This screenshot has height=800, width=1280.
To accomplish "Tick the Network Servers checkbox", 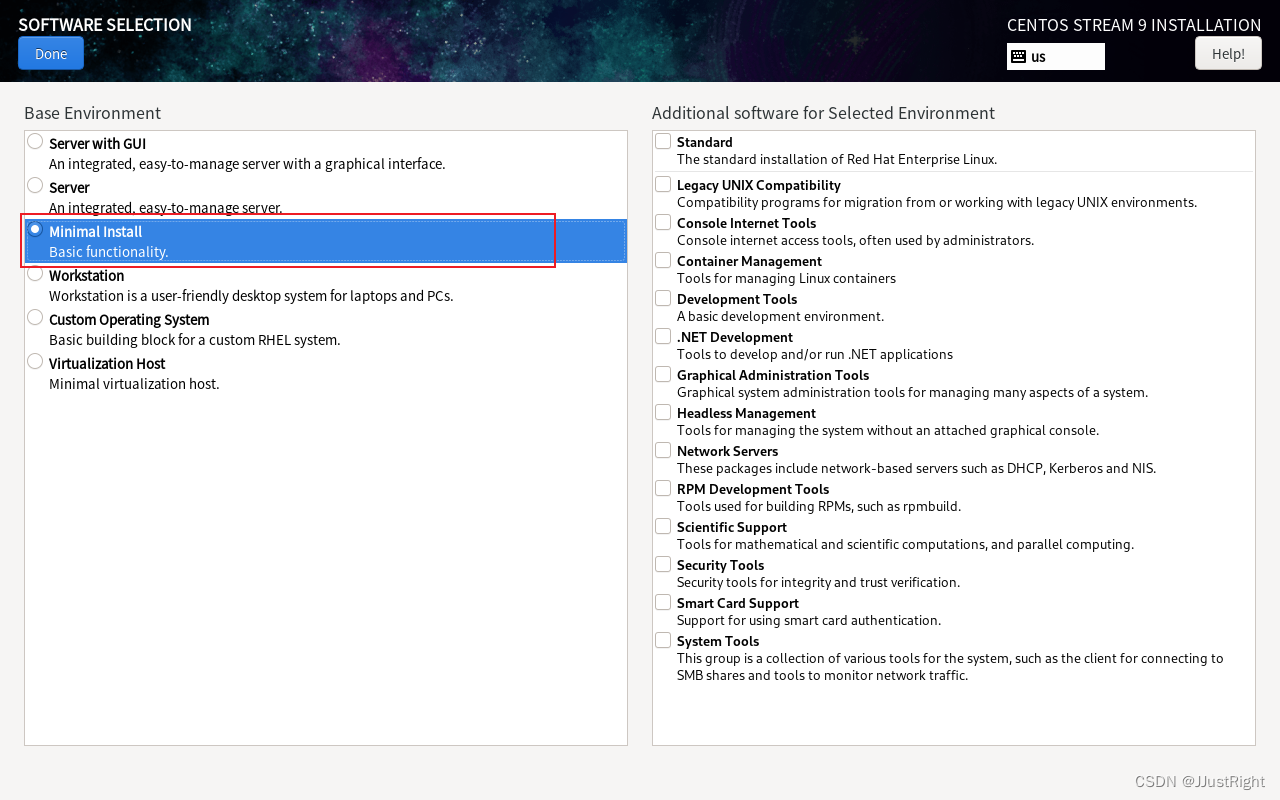I will [663, 450].
